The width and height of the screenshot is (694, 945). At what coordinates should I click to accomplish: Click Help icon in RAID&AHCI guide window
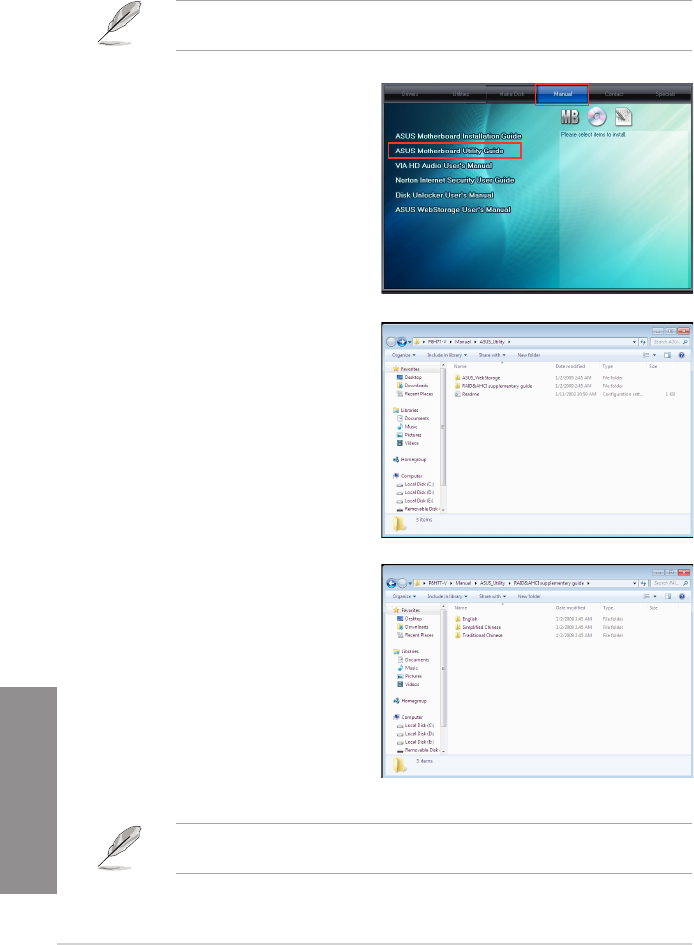tap(681, 597)
